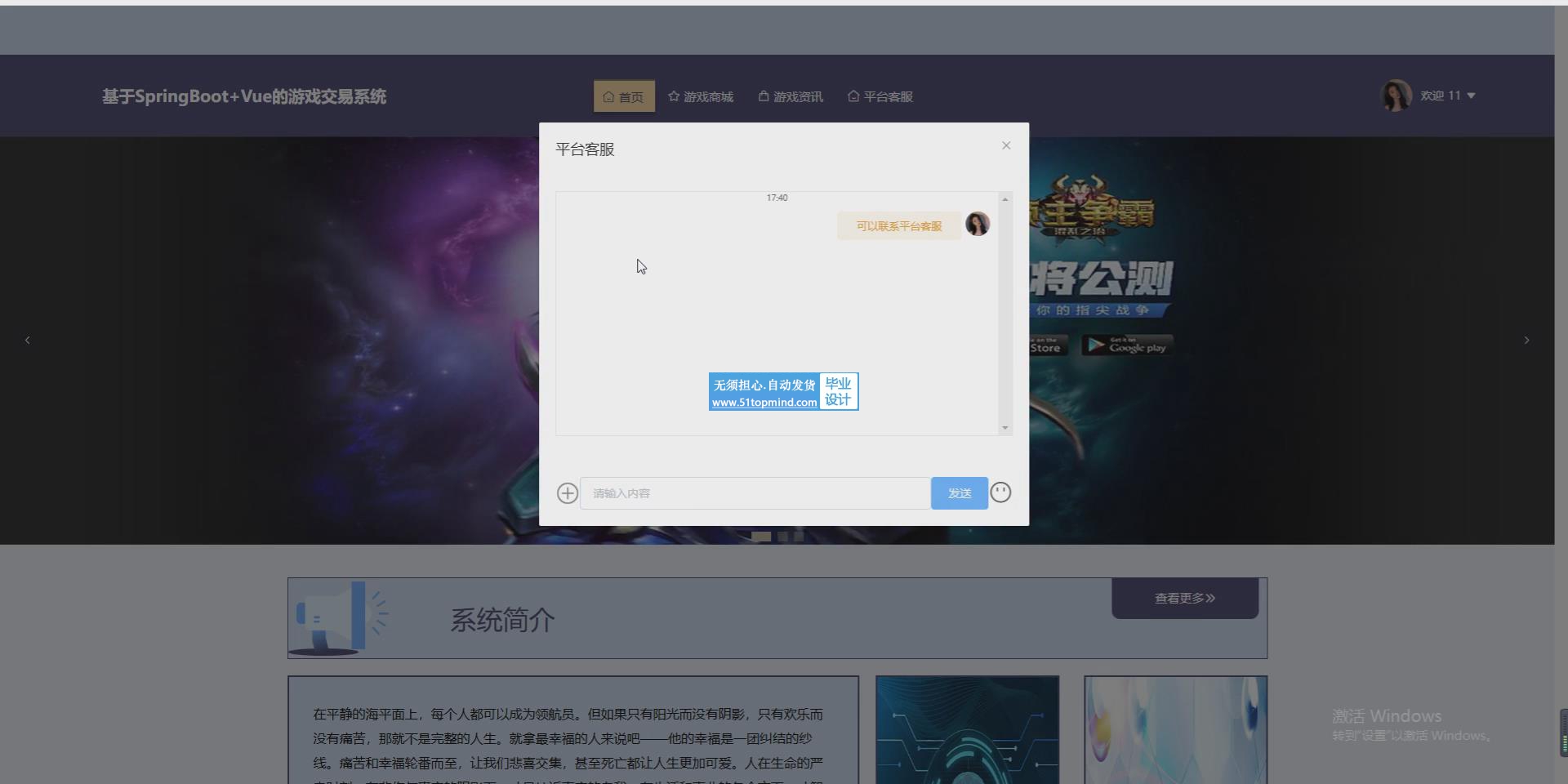
Task: Go to next carousel slide arrow
Action: point(1526,340)
